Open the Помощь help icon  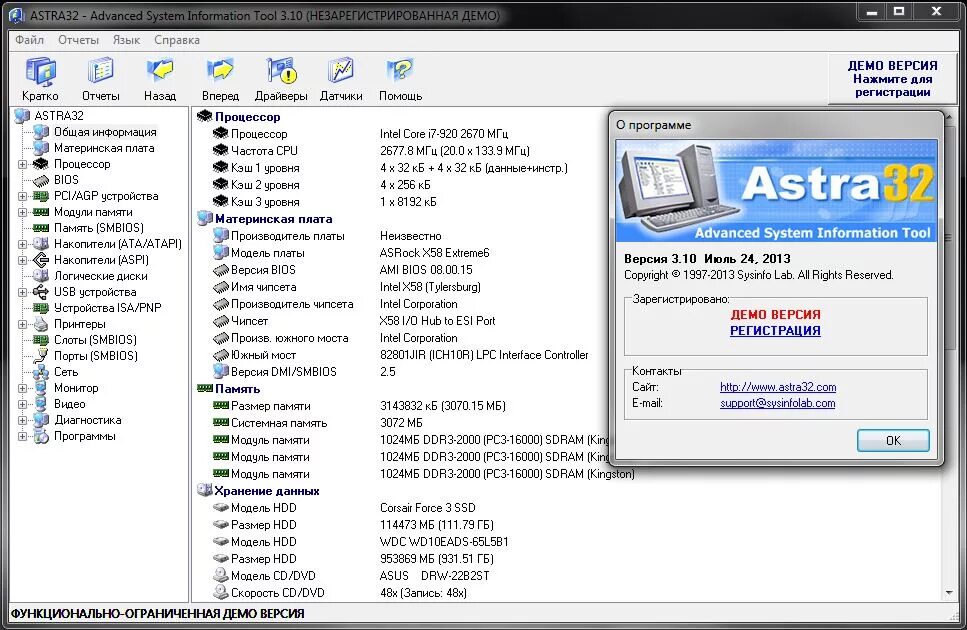click(398, 72)
